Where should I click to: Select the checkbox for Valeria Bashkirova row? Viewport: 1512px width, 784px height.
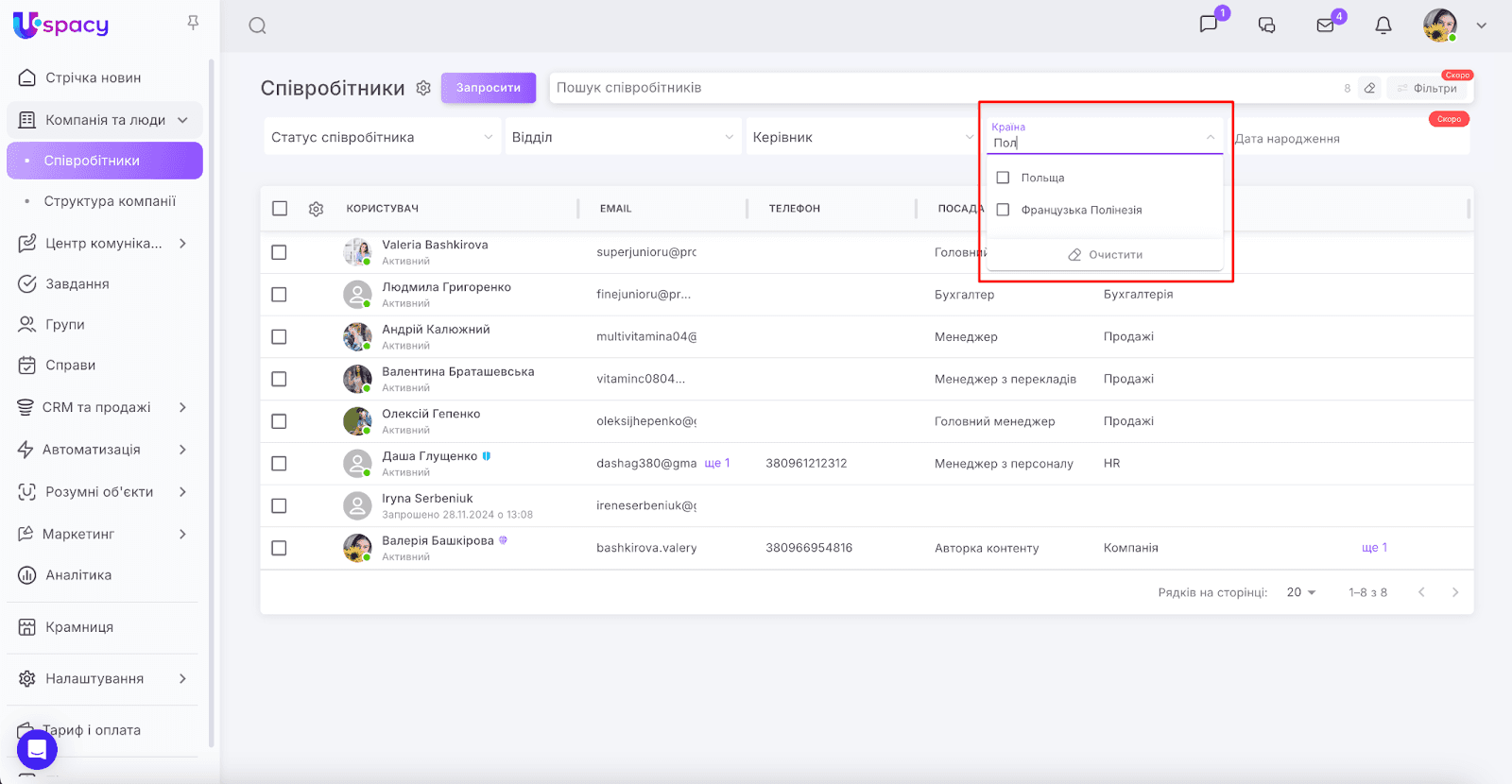279,252
